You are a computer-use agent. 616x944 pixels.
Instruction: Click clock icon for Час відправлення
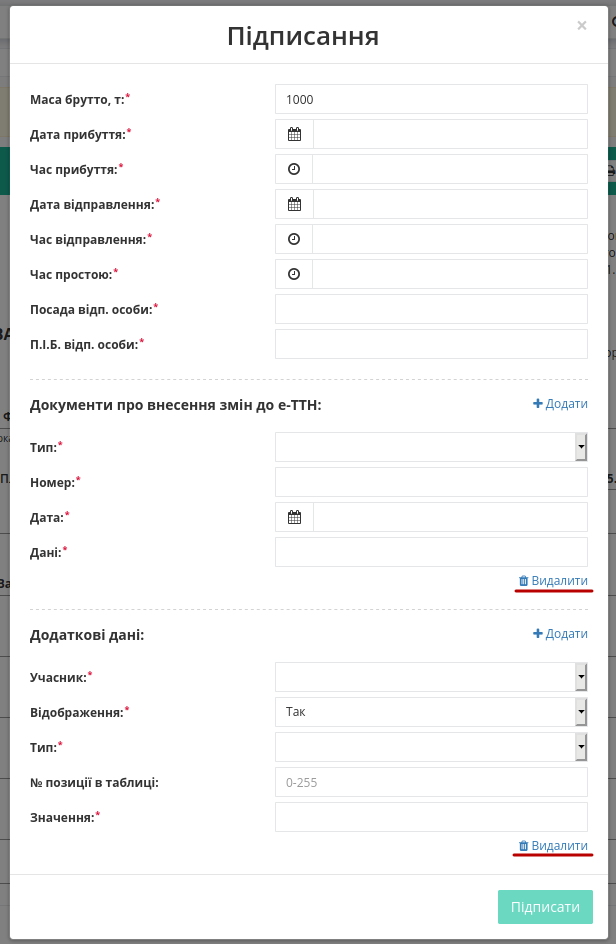294,239
